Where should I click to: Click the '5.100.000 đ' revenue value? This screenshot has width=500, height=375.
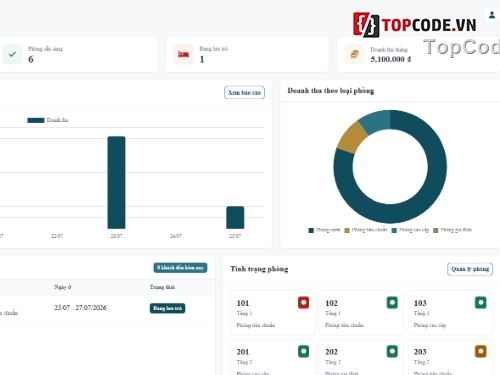click(x=391, y=59)
